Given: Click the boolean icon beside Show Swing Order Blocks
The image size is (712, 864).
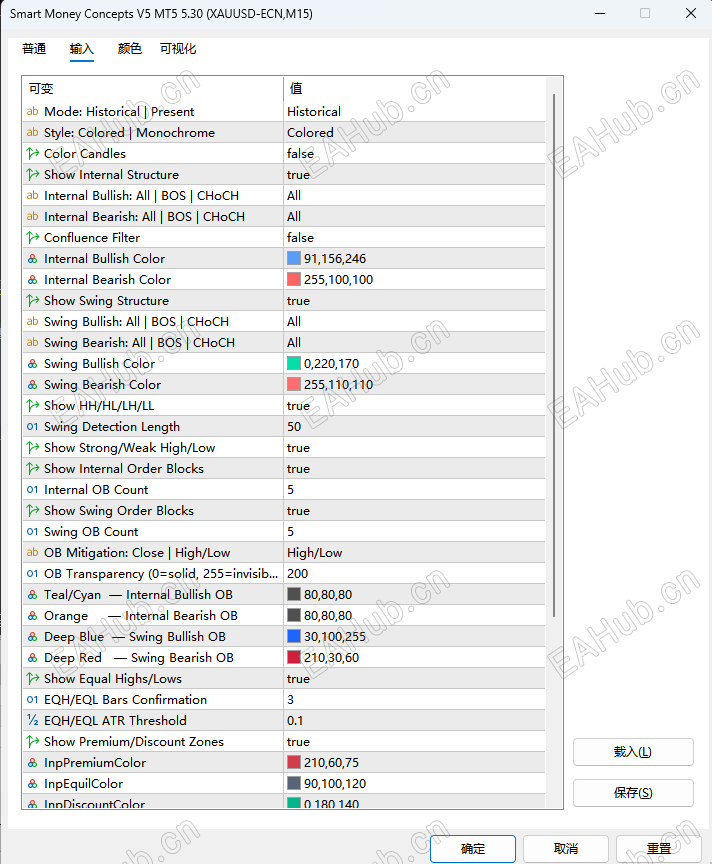Looking at the screenshot, I should point(33,510).
